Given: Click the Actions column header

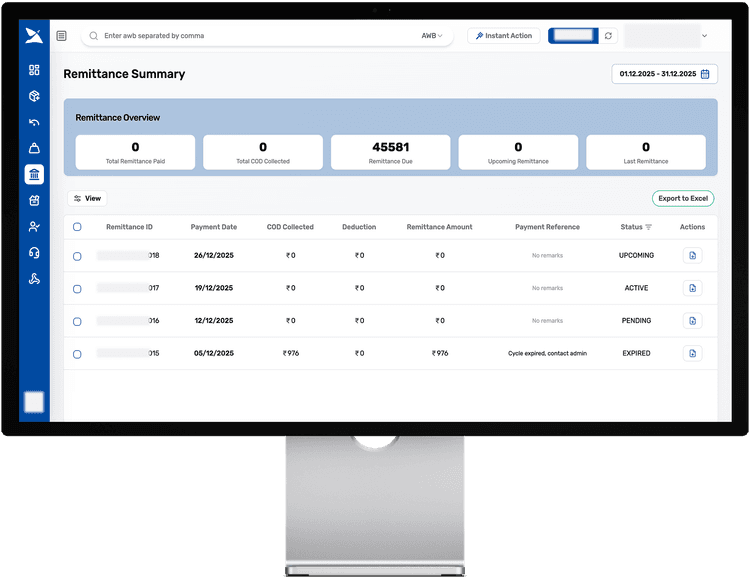Looking at the screenshot, I should [x=693, y=227].
